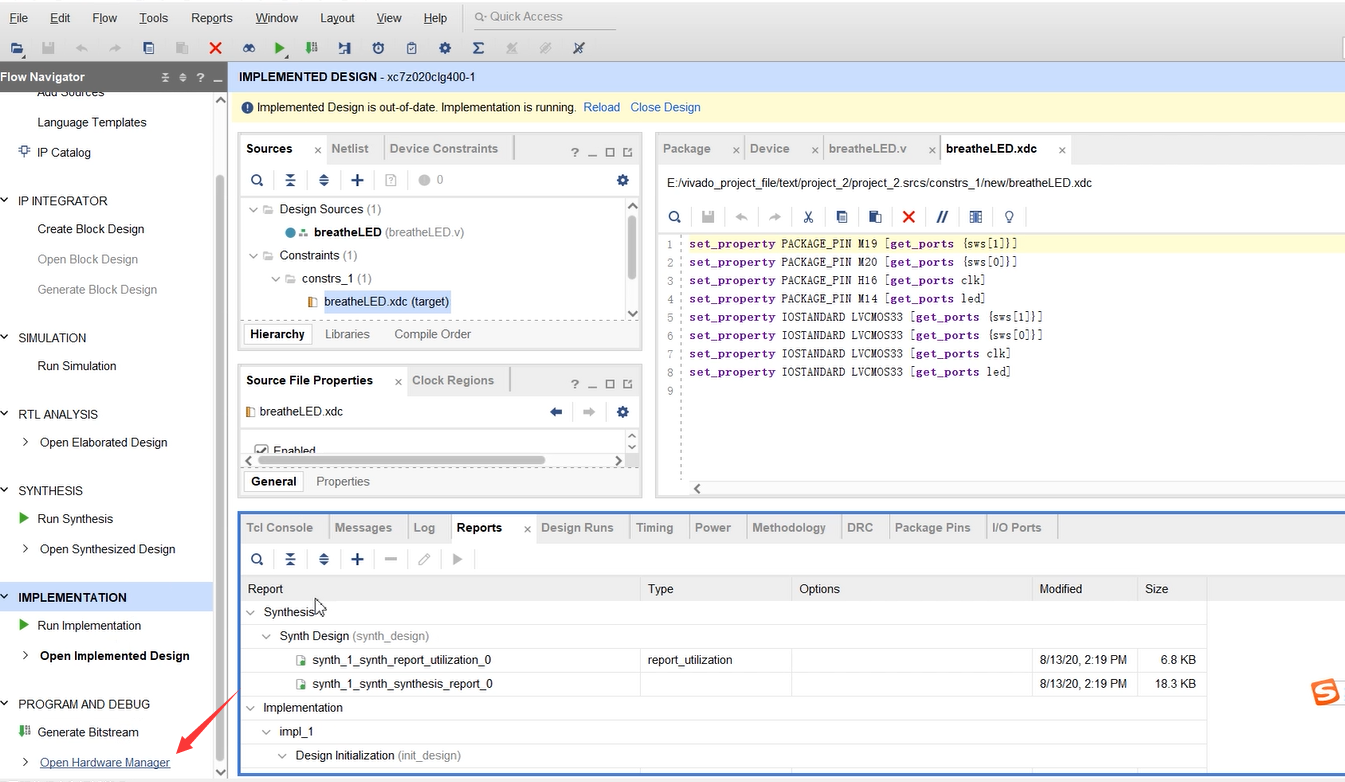This screenshot has height=782, width=1345.
Task: Click Open Hardware Manager link
Action: (x=105, y=762)
